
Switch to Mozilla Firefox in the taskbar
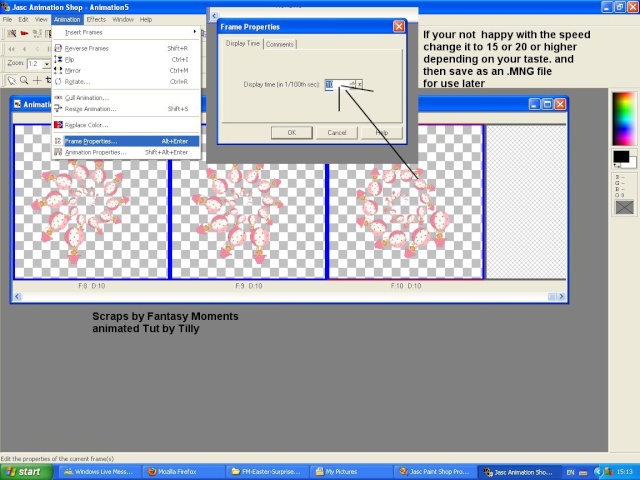click(184, 472)
